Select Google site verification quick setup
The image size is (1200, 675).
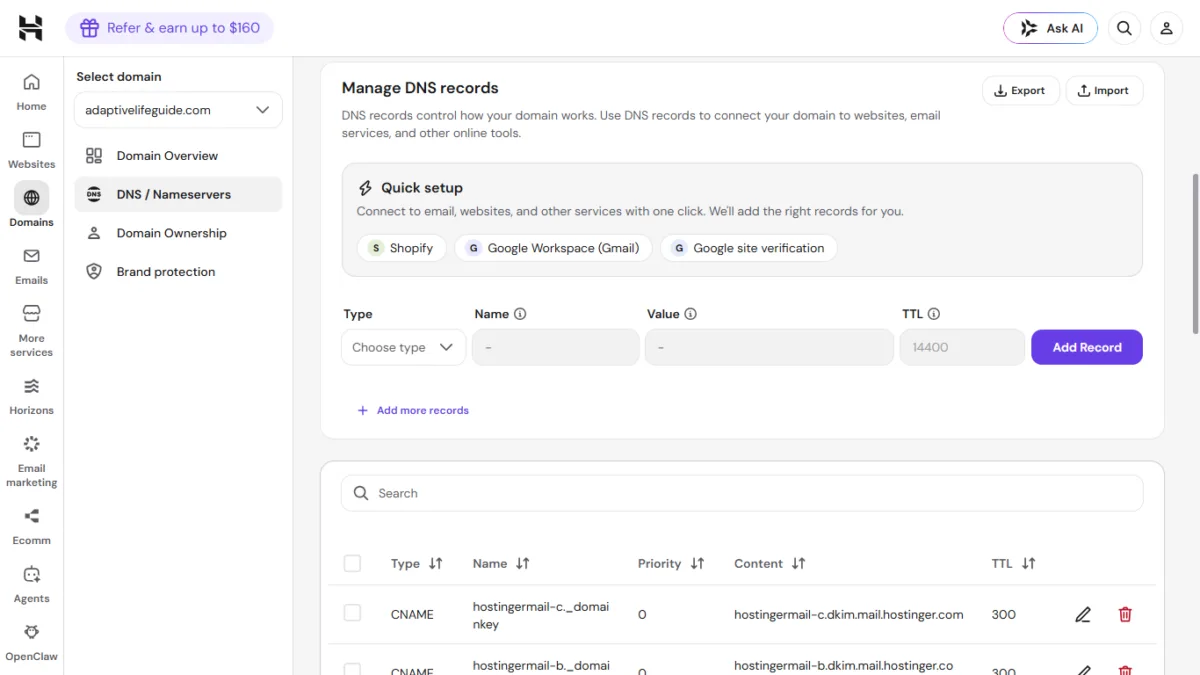(748, 248)
